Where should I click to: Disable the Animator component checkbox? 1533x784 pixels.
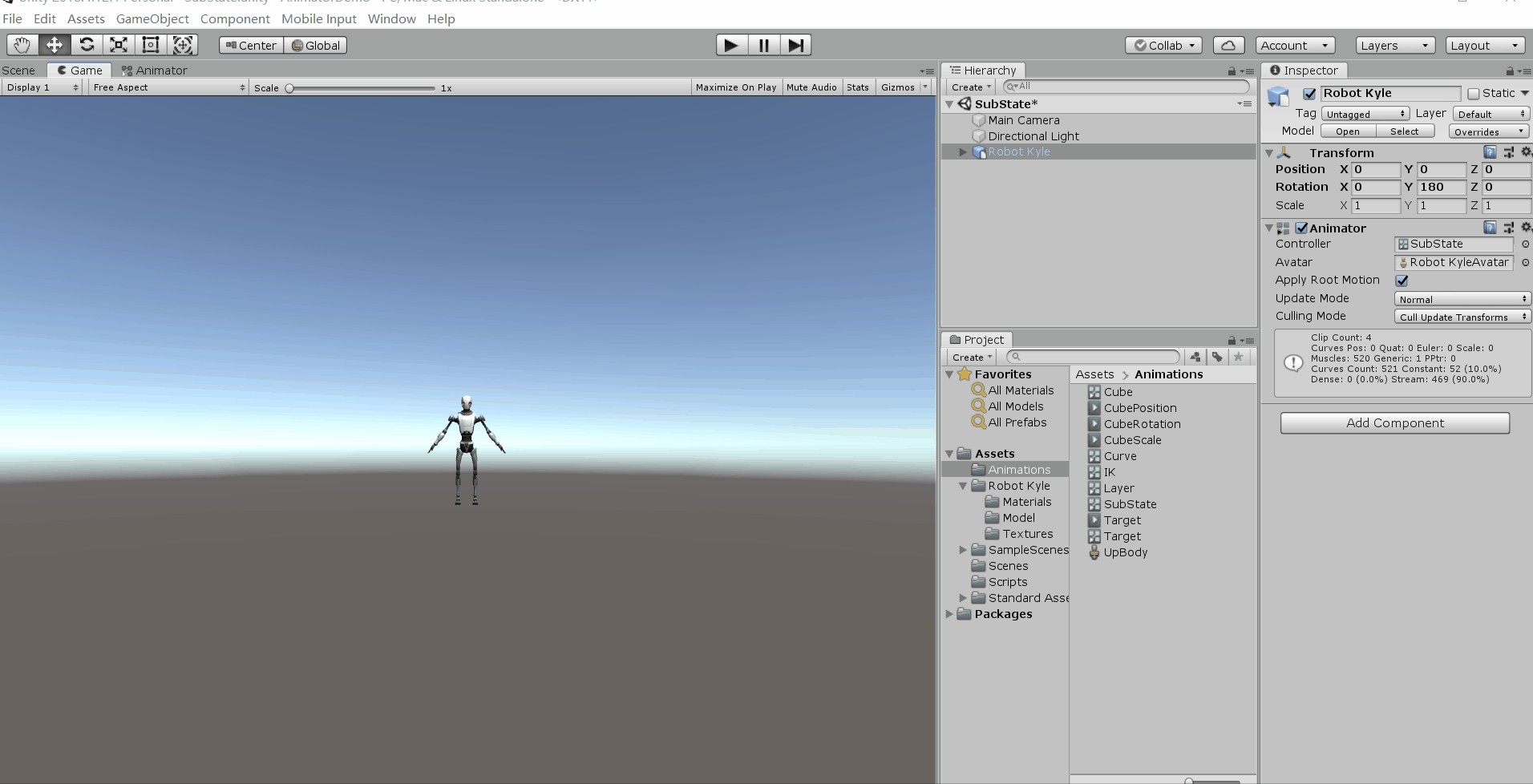(x=1302, y=228)
